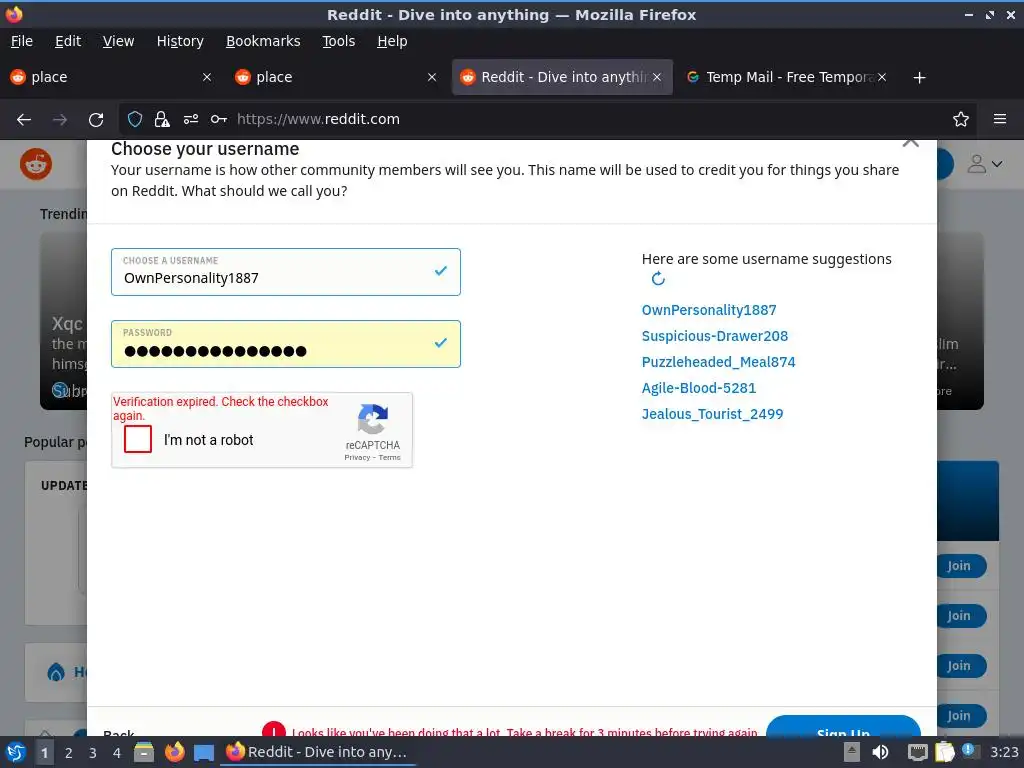Click the blue desktop icon in taskbar

(204, 753)
